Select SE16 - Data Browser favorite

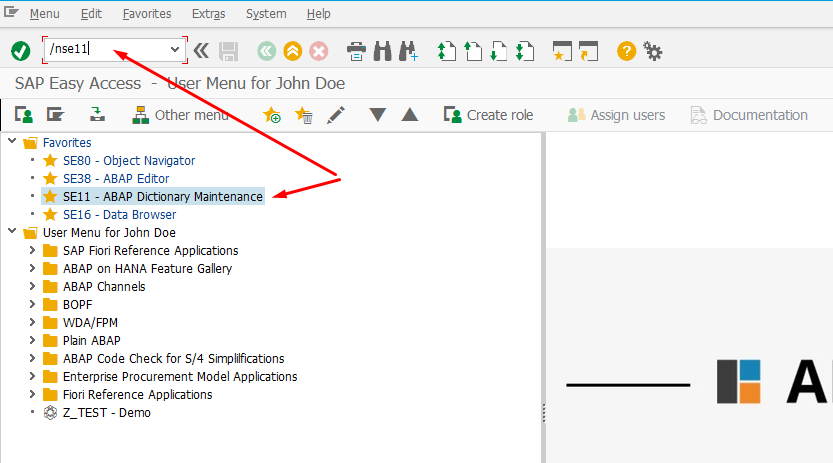pos(120,215)
